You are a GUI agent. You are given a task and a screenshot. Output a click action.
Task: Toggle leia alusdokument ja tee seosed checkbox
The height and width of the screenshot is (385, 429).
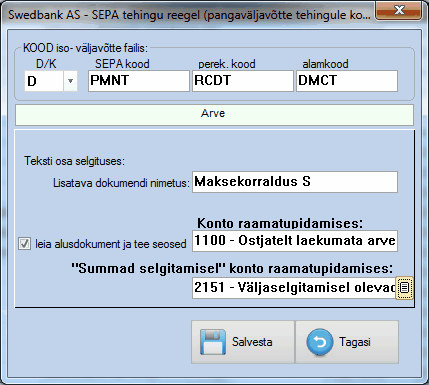(x=24, y=244)
